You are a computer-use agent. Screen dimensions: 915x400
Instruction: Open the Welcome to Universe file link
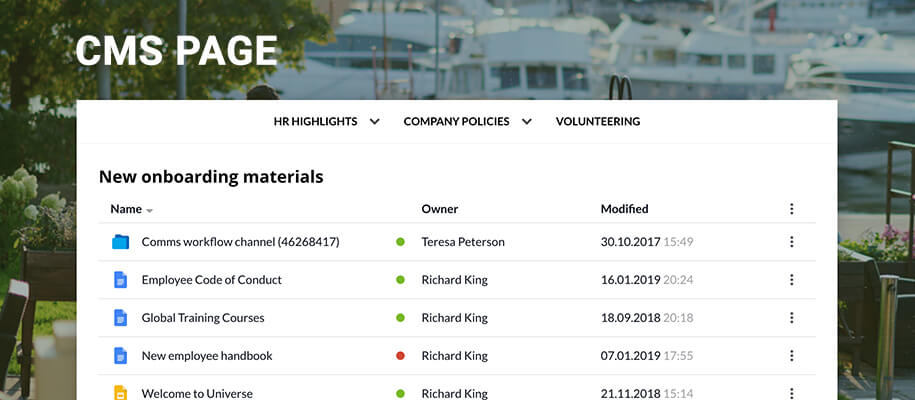tap(197, 393)
